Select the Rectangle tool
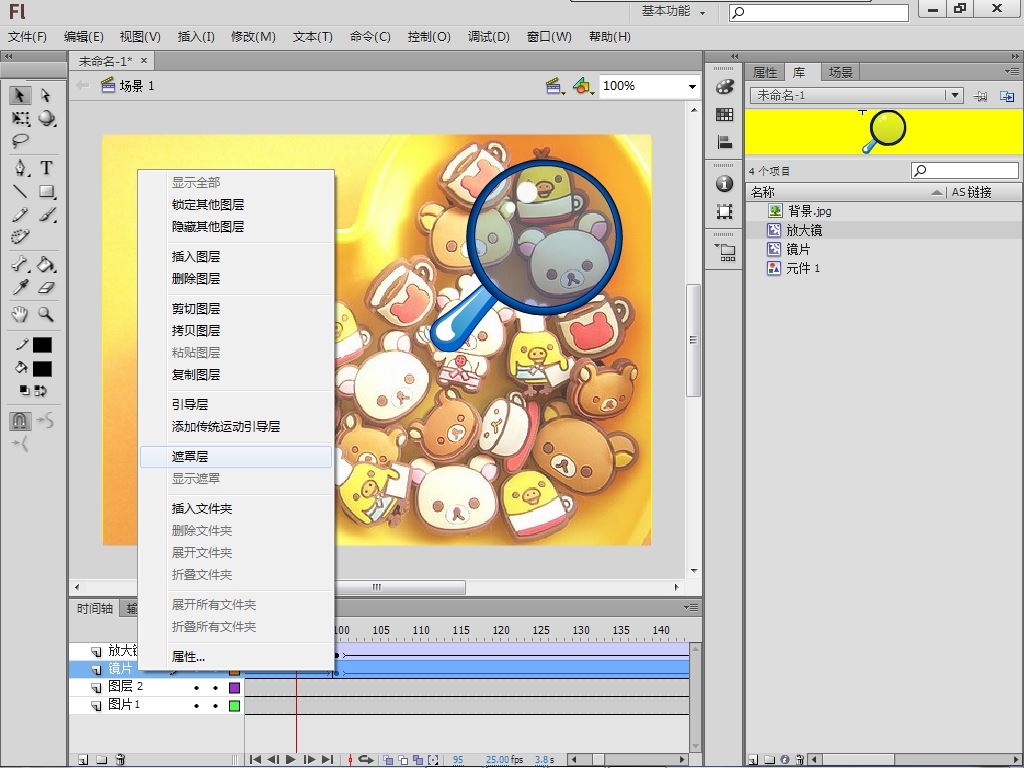This screenshot has width=1024, height=768. point(46,191)
